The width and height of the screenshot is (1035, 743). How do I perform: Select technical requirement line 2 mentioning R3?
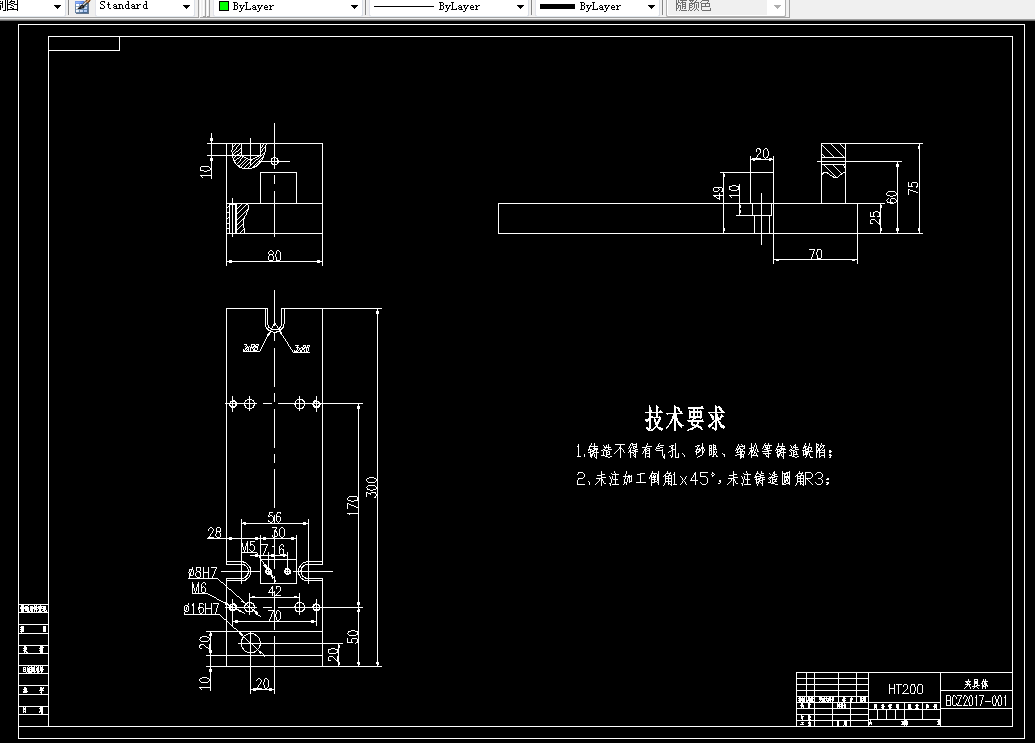(x=703, y=478)
